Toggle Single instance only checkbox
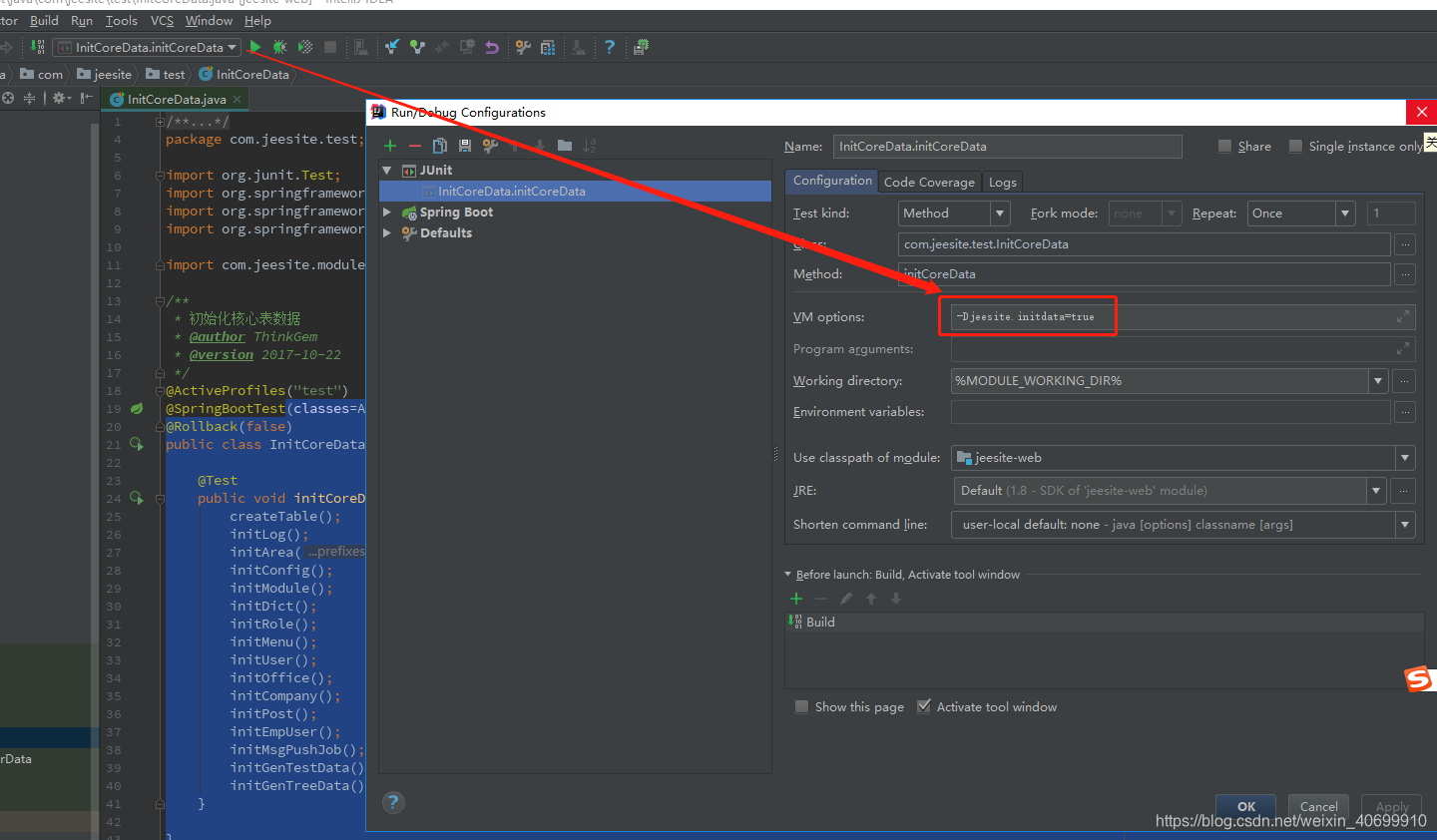This screenshot has width=1437, height=840. coord(1295,146)
